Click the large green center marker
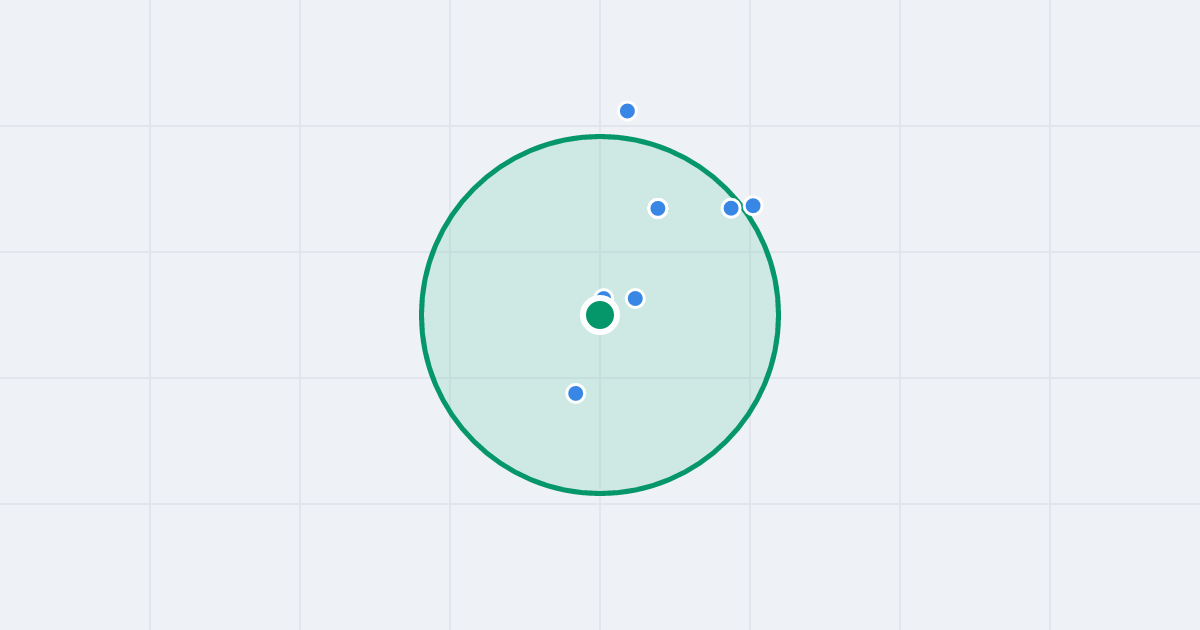Viewport: 1200px width, 630px height. (600, 315)
